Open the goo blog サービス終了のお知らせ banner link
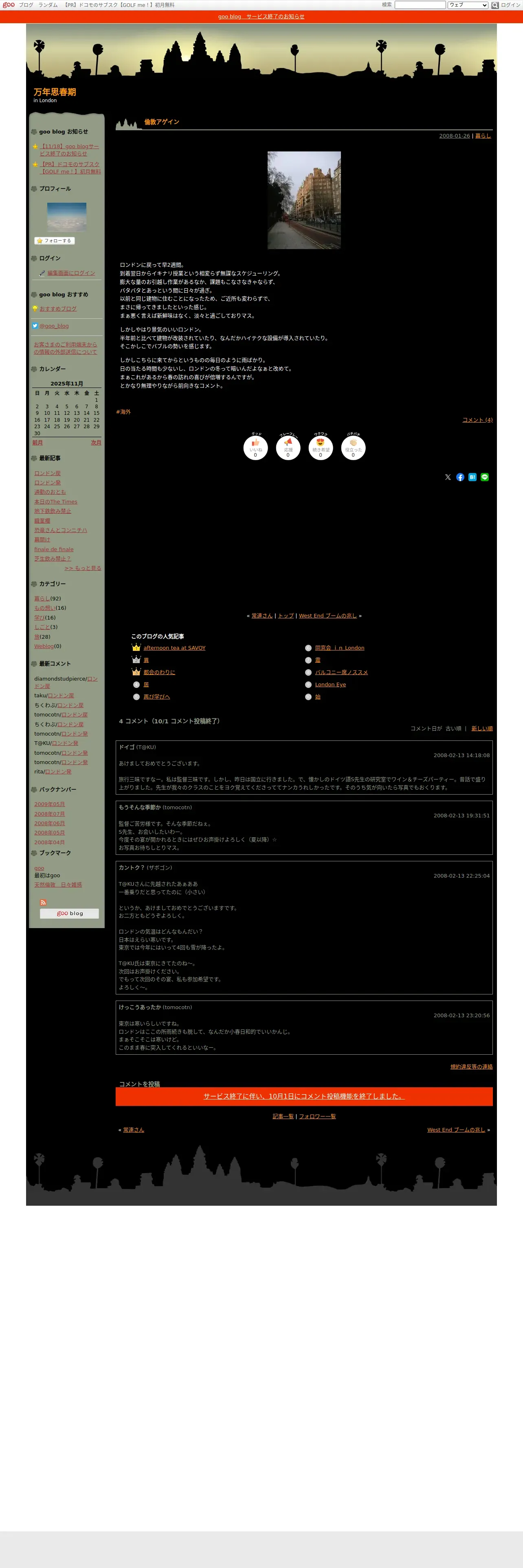This screenshot has width=523, height=1568. click(x=261, y=16)
